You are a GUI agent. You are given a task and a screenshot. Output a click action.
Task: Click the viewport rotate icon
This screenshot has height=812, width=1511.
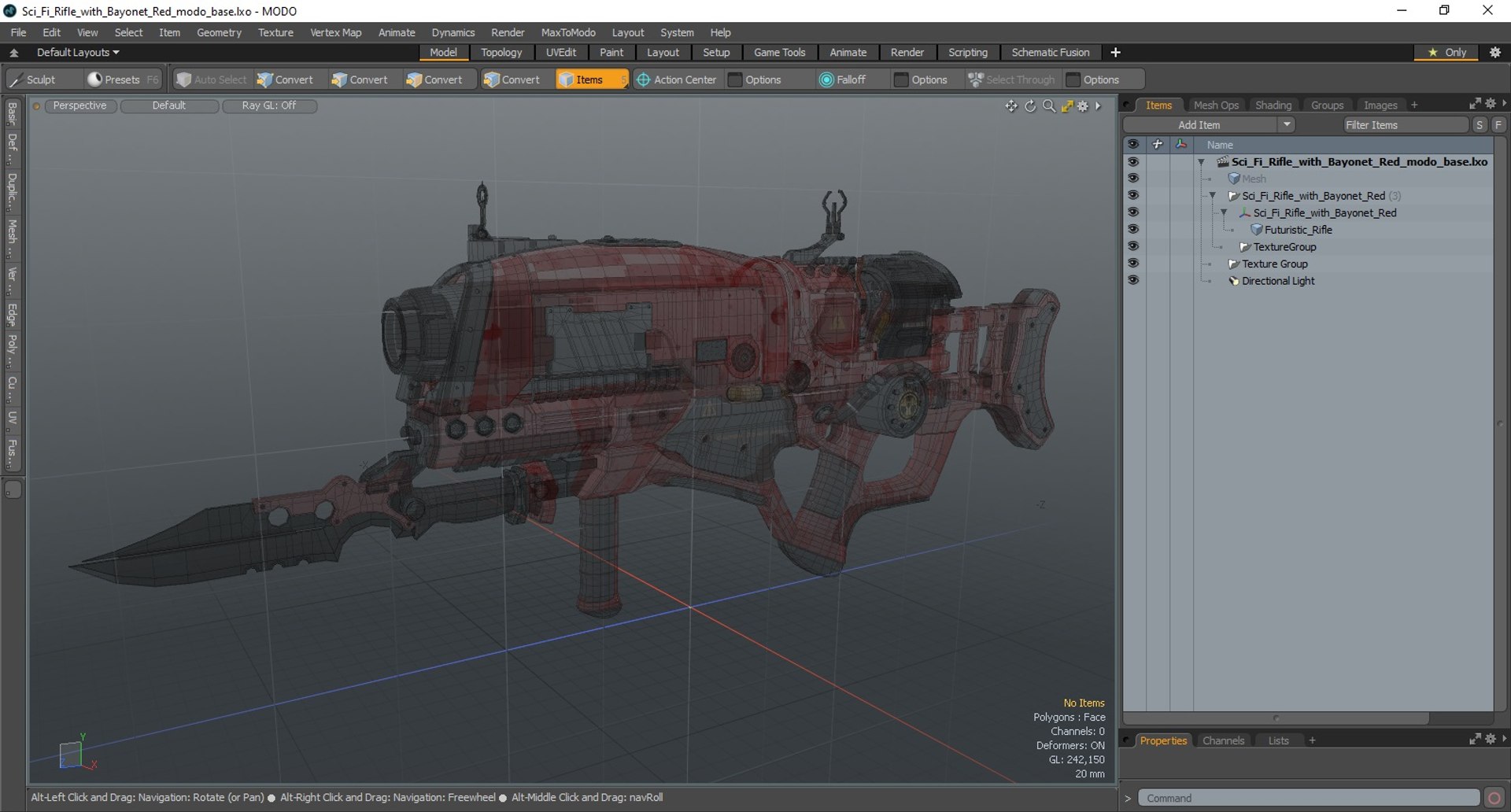tap(1030, 106)
